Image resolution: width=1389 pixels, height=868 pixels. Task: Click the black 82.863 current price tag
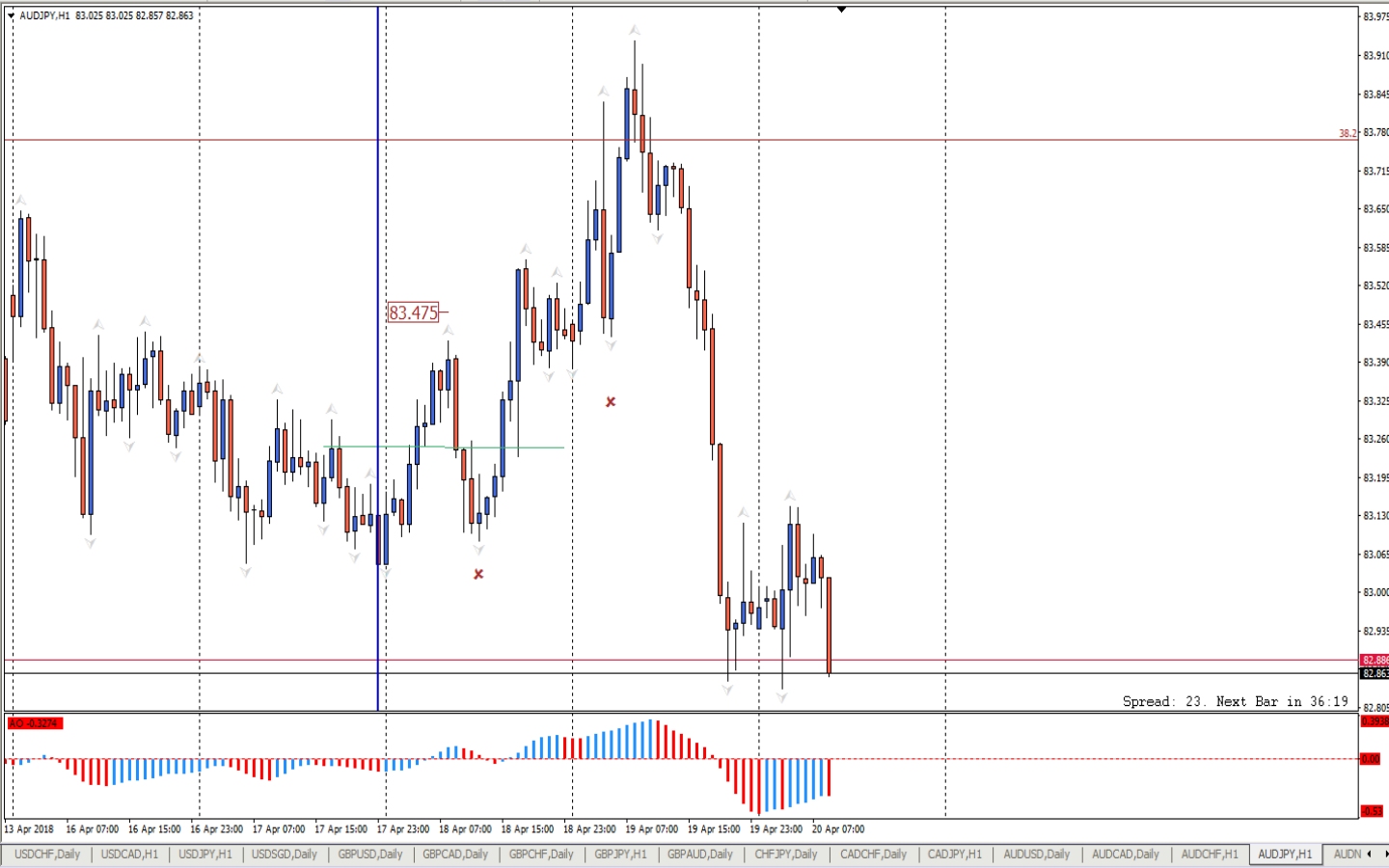tap(1375, 673)
